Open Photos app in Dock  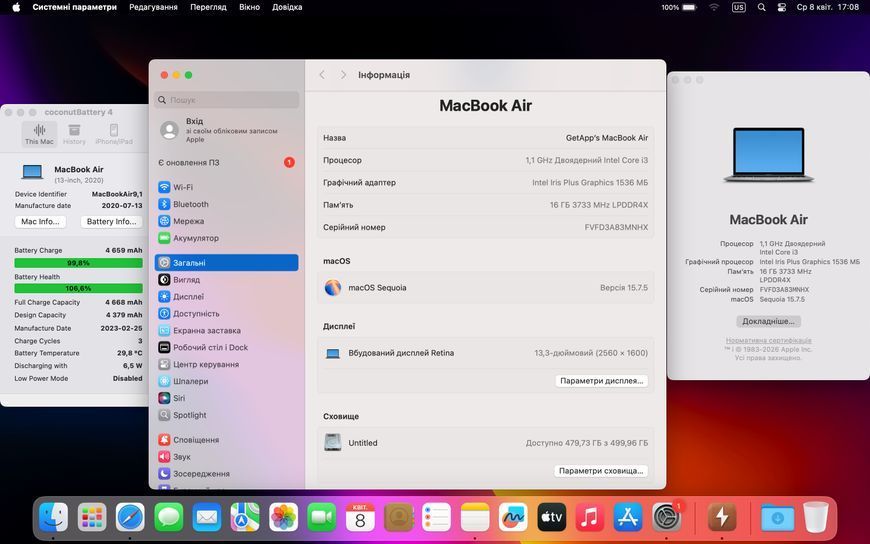click(x=284, y=517)
